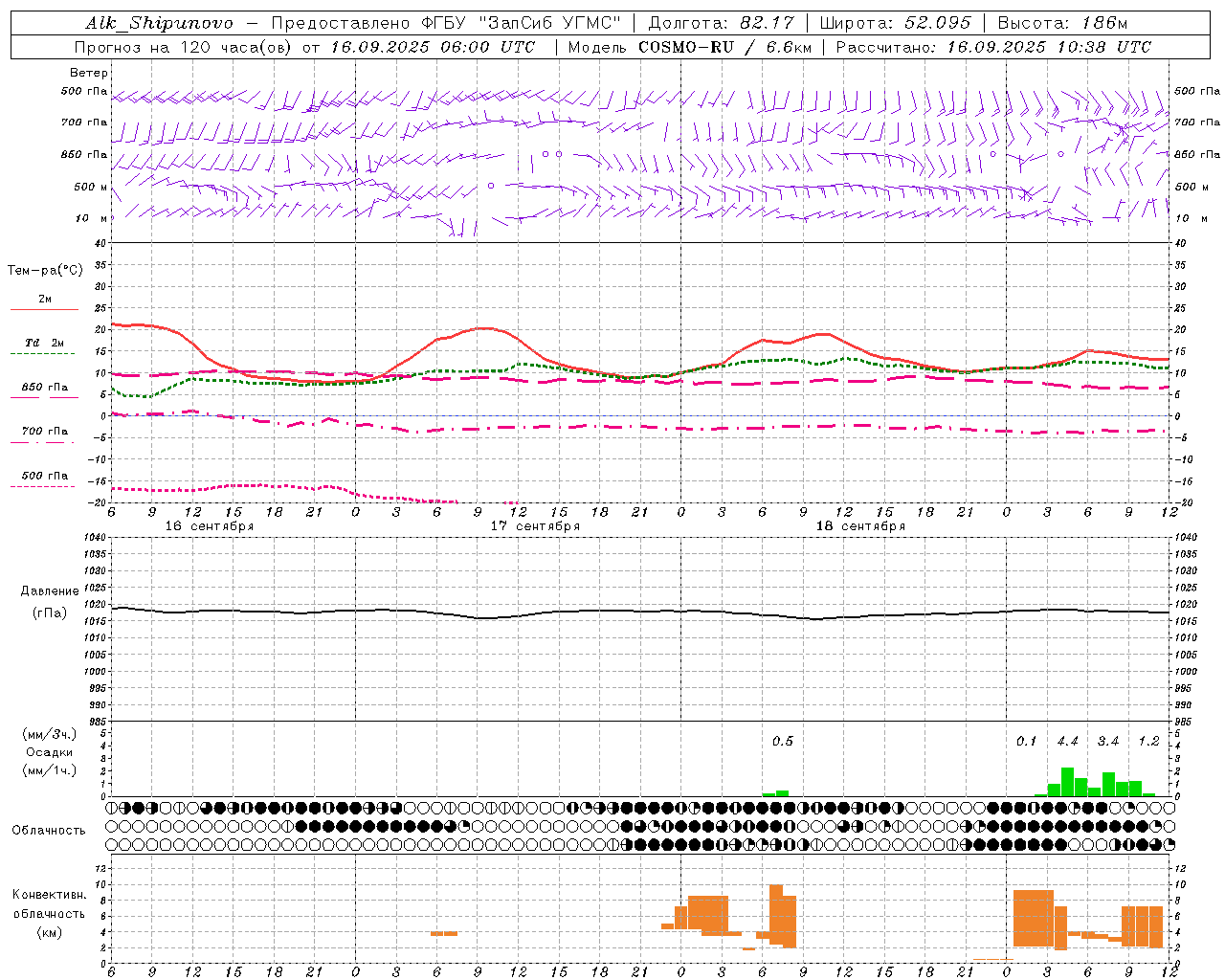Click the Облачность cloud cover label

(x=49, y=831)
